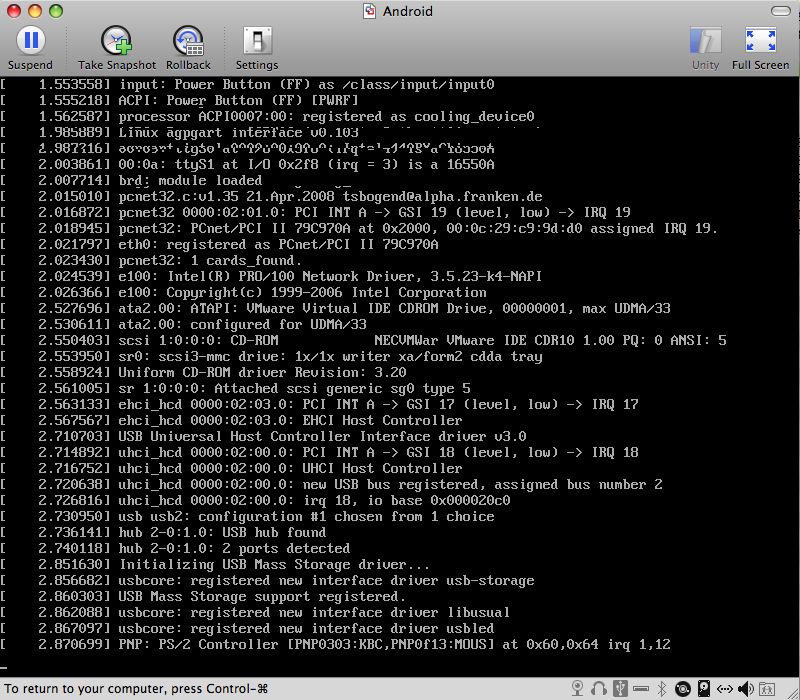Screen dimensions: 800x700
Task: Click the 'ACPI: Power Button (FF) [PWRF]' line
Action: click(x=238, y=101)
